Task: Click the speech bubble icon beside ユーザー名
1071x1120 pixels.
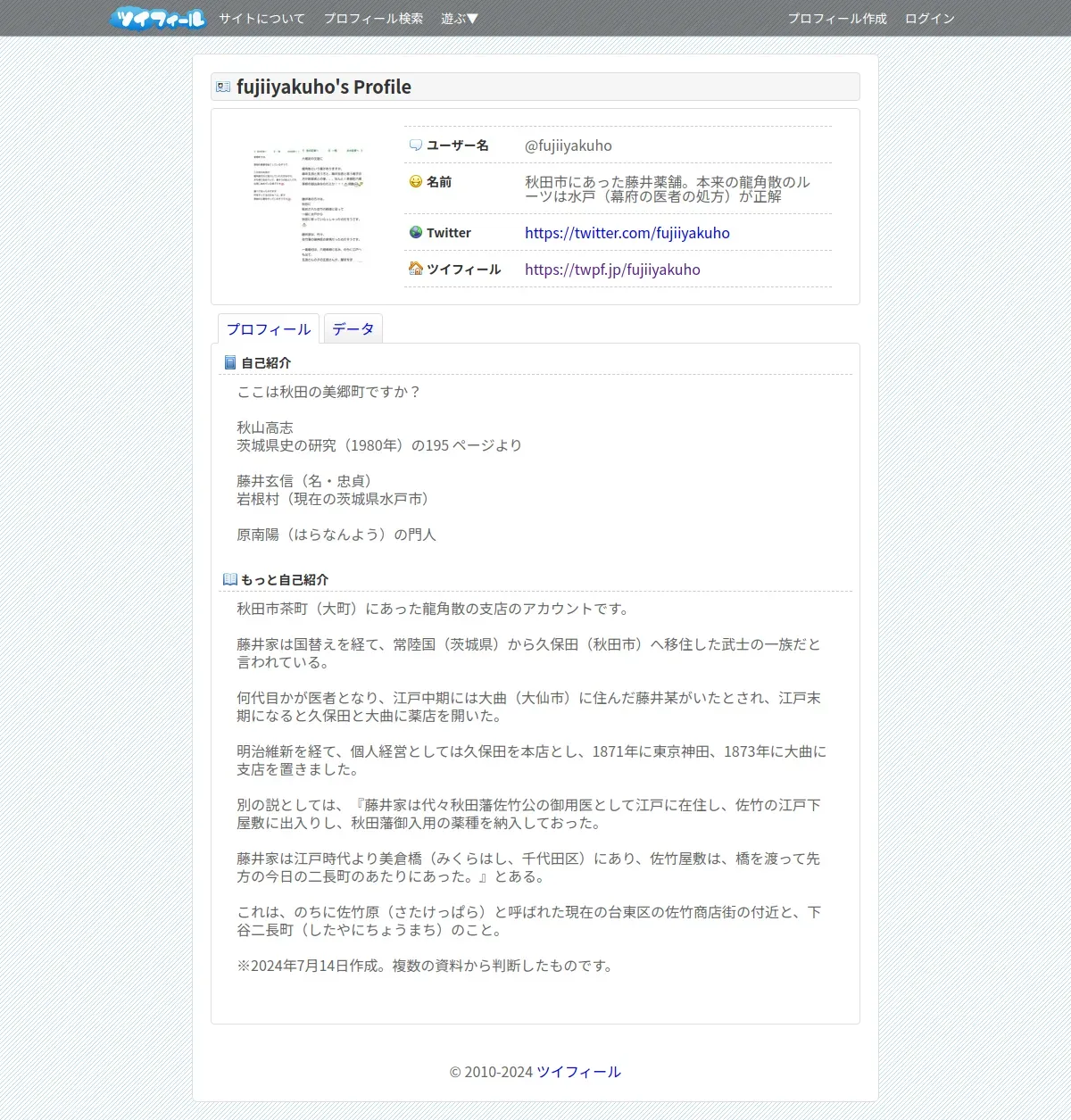Action: tap(416, 145)
